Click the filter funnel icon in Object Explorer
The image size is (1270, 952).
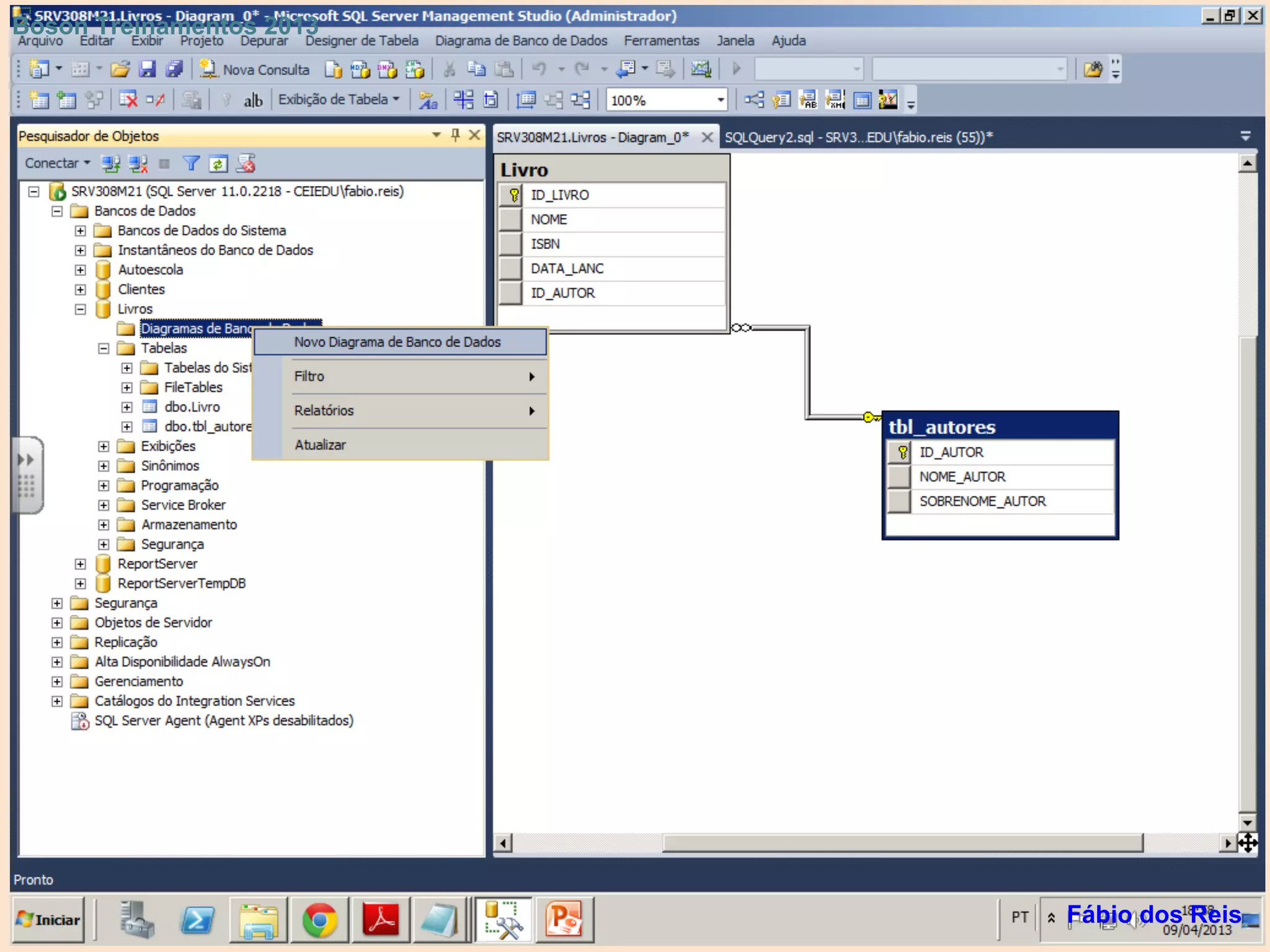(x=191, y=164)
